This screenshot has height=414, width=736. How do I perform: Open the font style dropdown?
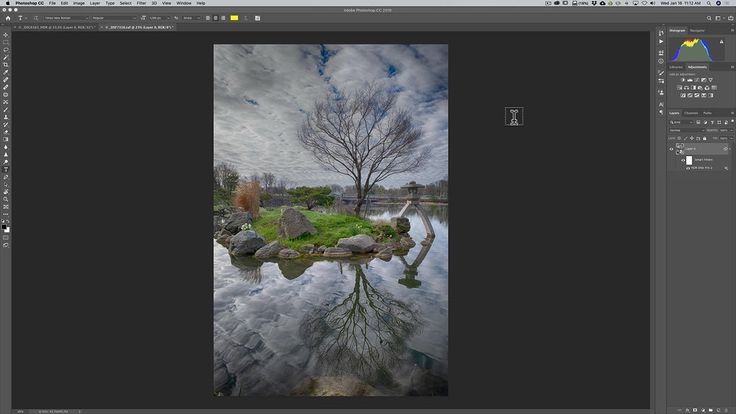(x=115, y=18)
